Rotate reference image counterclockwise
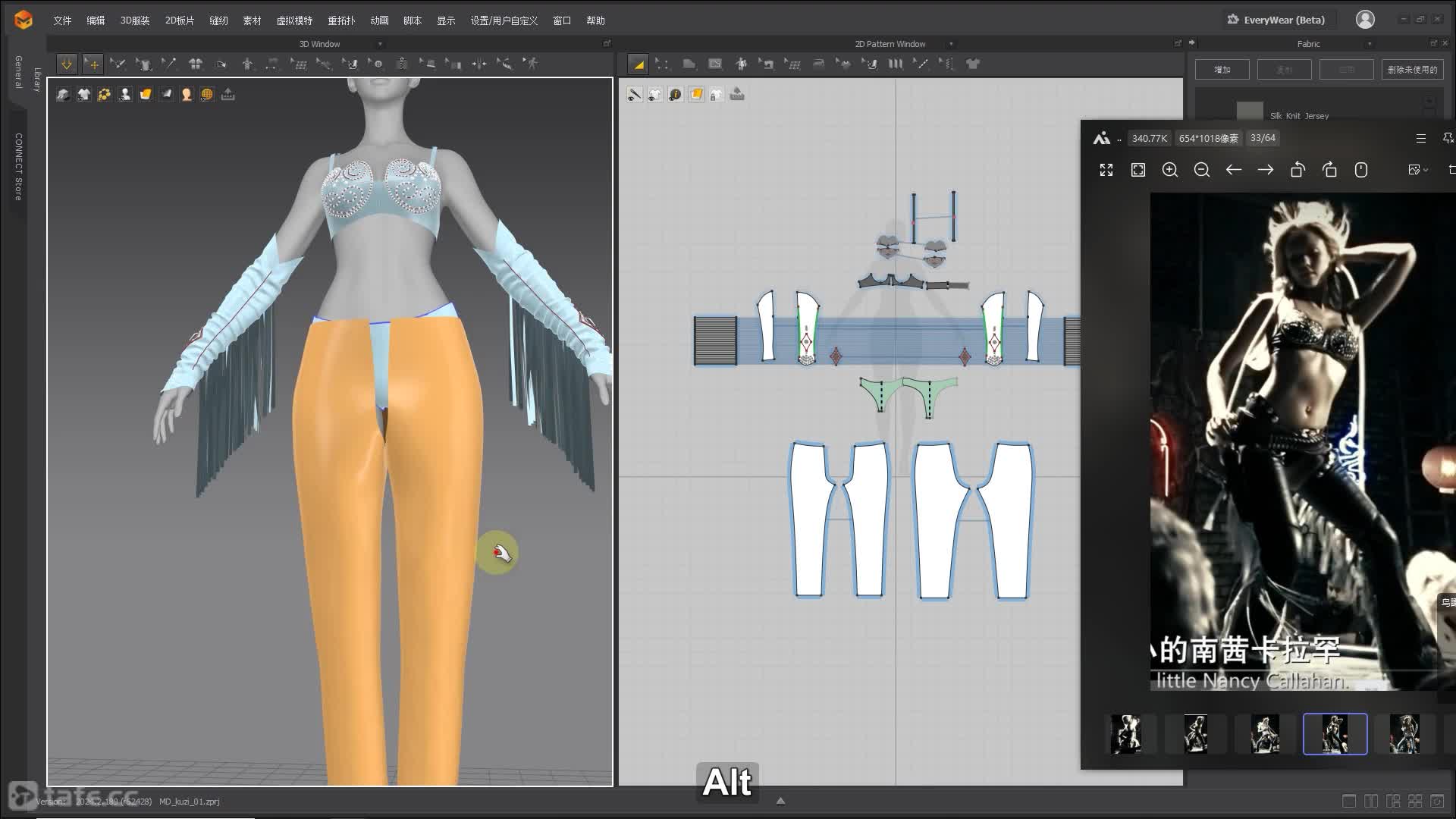 point(1298,170)
